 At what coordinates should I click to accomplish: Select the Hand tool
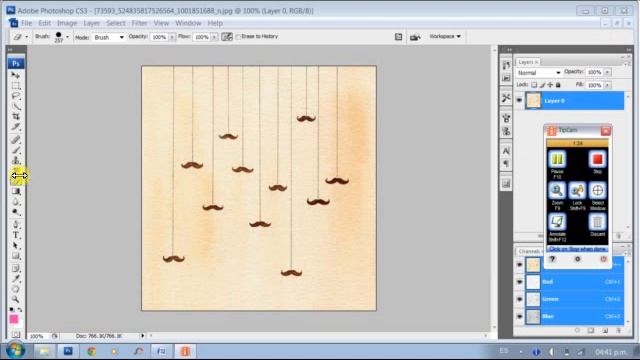coord(16,289)
